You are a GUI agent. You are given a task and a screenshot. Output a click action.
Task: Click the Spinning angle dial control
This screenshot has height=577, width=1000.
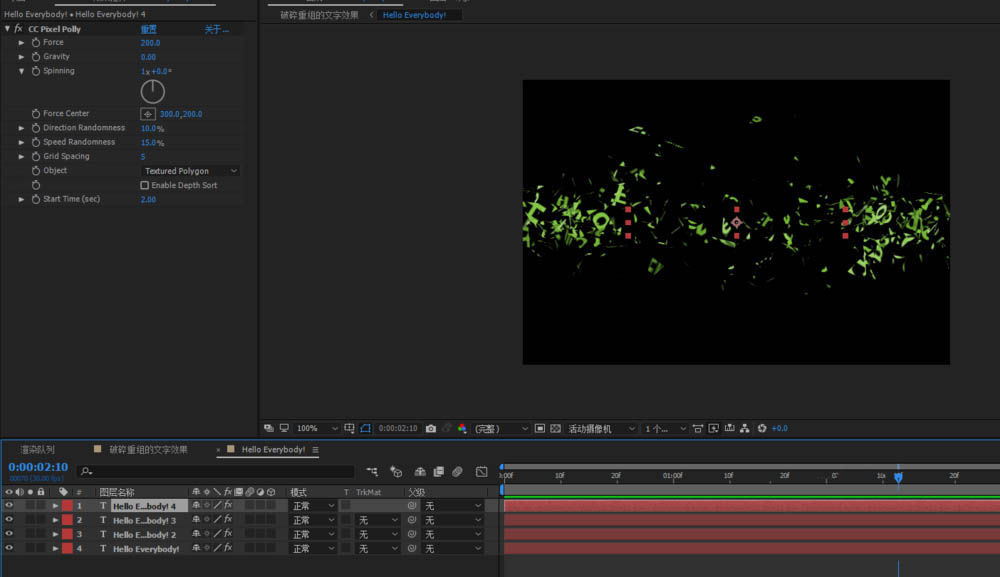pyautogui.click(x=152, y=92)
